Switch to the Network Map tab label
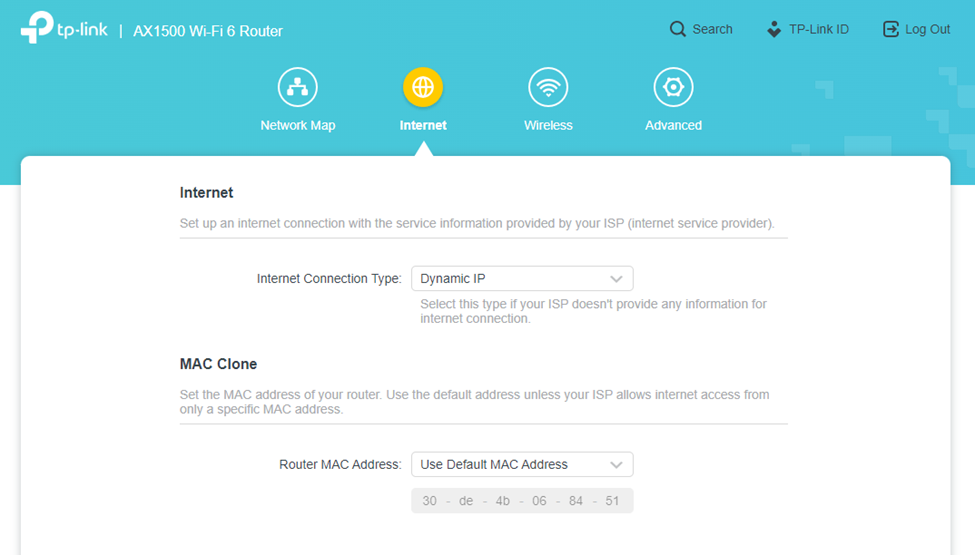 (x=298, y=126)
